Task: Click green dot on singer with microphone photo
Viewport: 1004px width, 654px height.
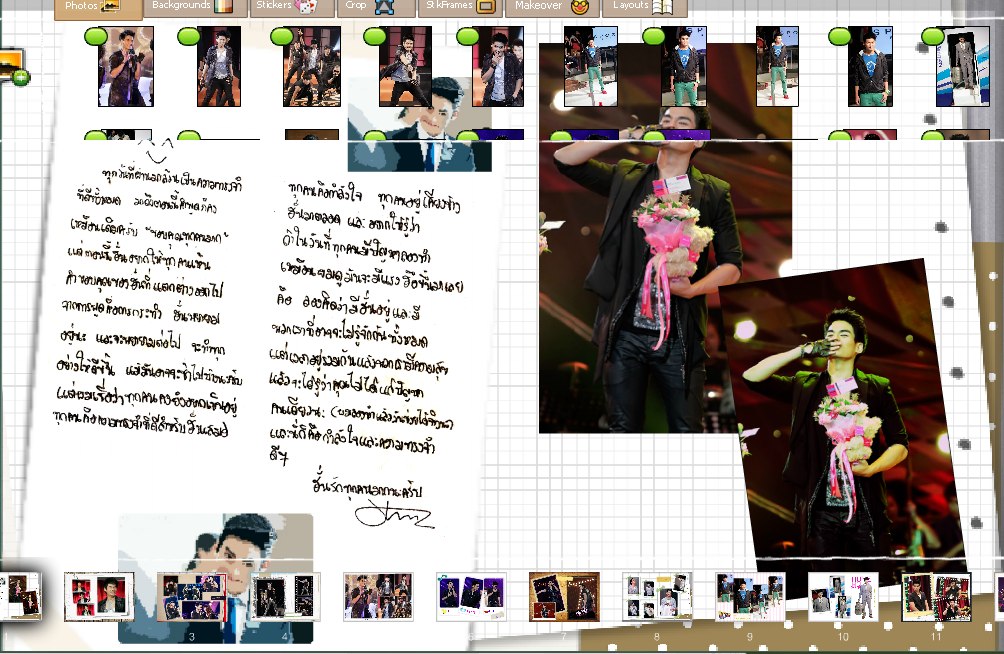Action: click(96, 36)
